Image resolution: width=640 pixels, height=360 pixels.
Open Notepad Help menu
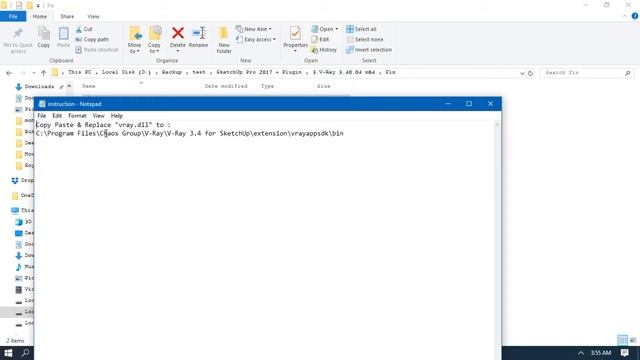click(117, 116)
